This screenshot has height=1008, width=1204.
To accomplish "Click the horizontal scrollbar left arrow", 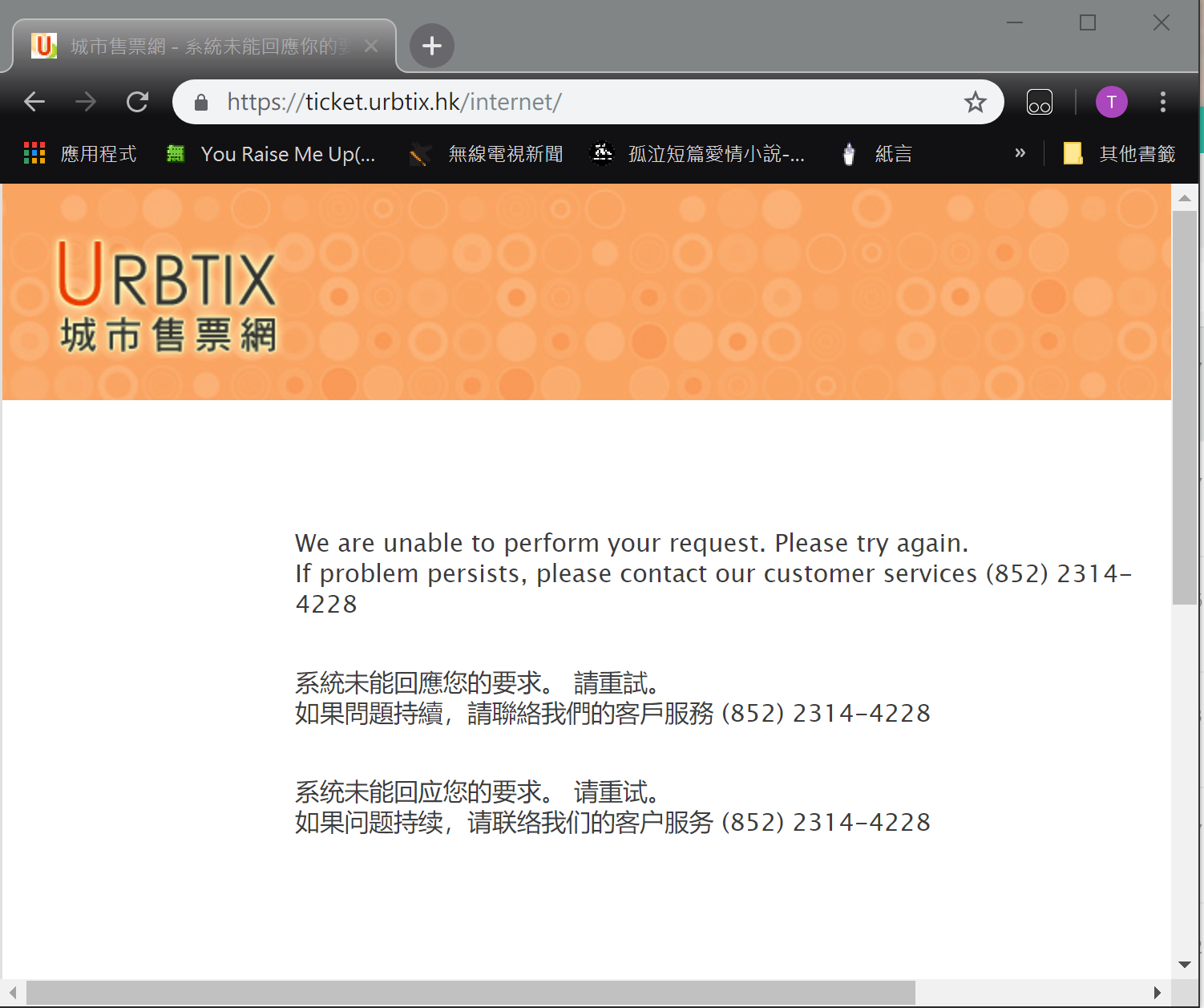I will pos(13,992).
